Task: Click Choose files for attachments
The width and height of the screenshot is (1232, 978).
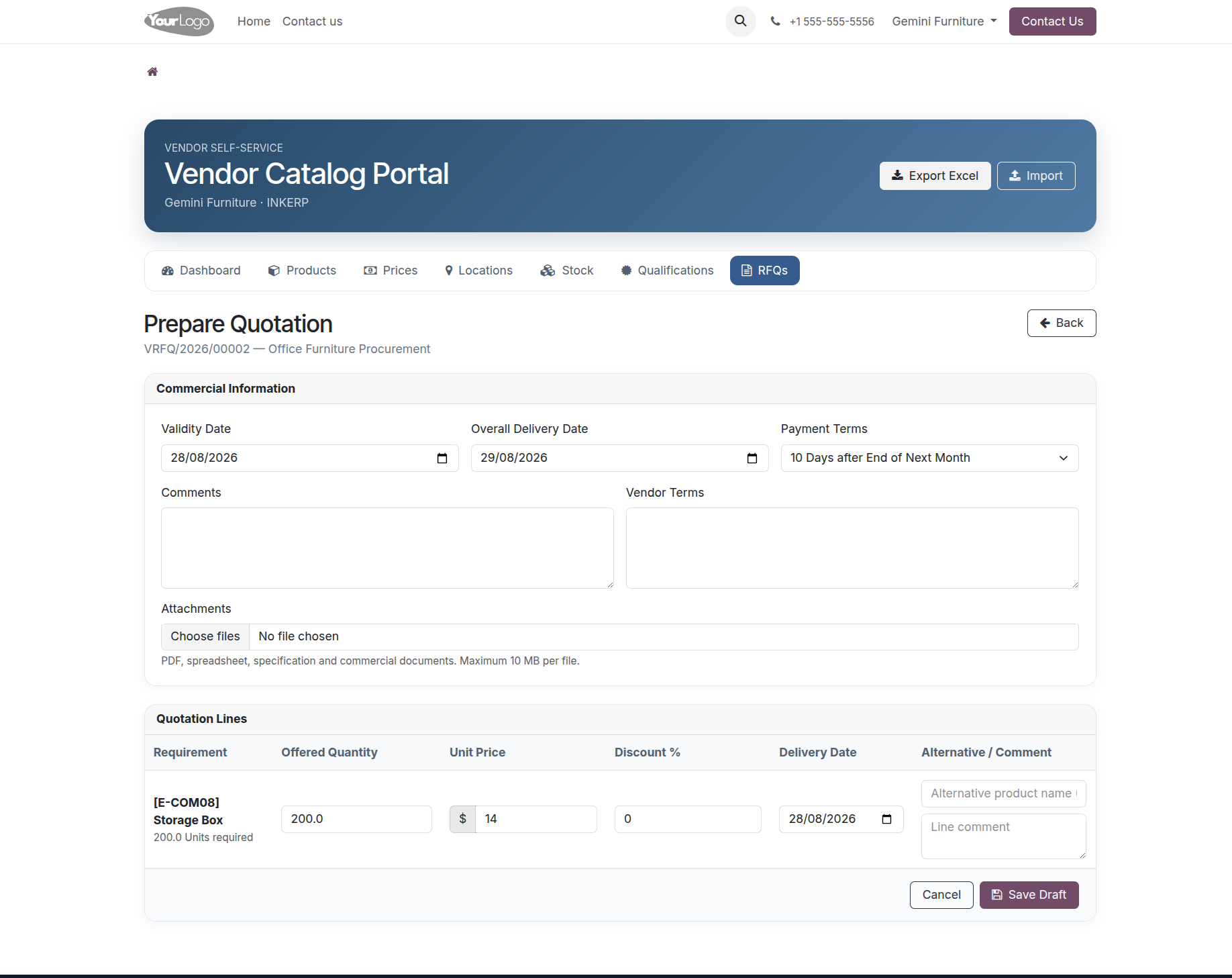Action: [205, 636]
